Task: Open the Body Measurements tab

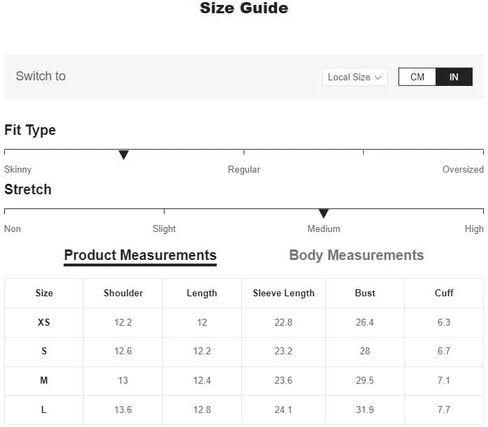Action: [356, 255]
